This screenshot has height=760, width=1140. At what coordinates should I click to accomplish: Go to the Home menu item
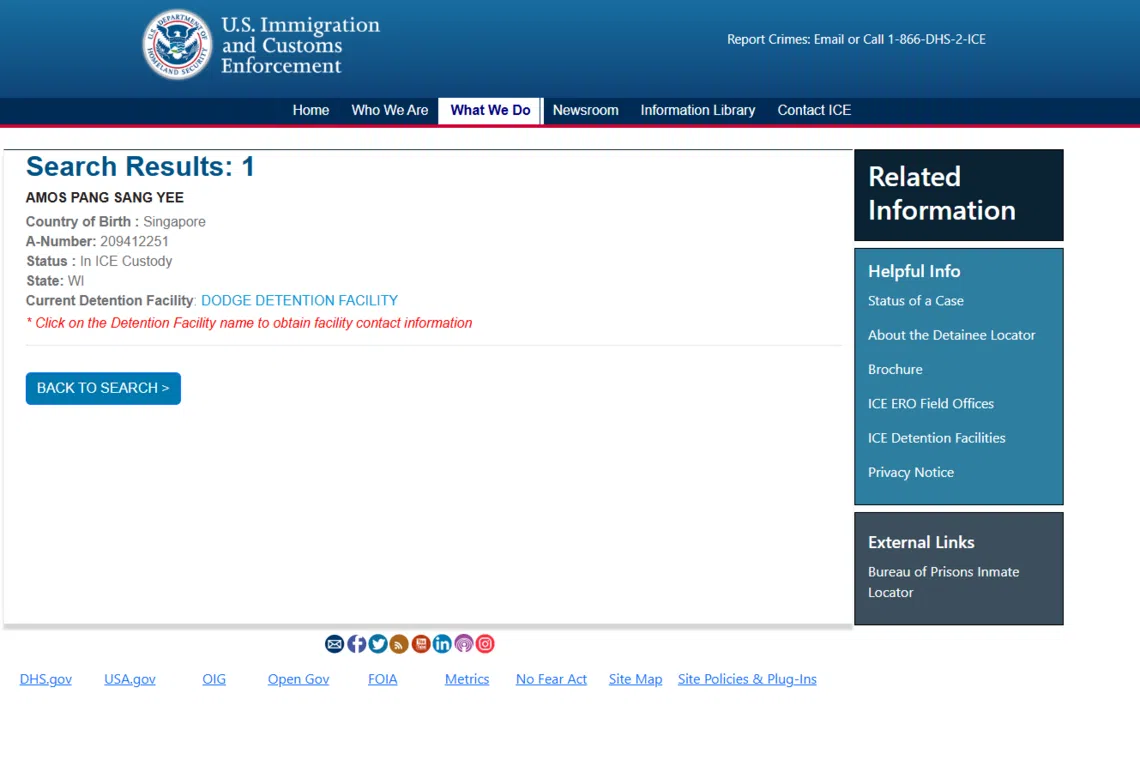(310, 110)
